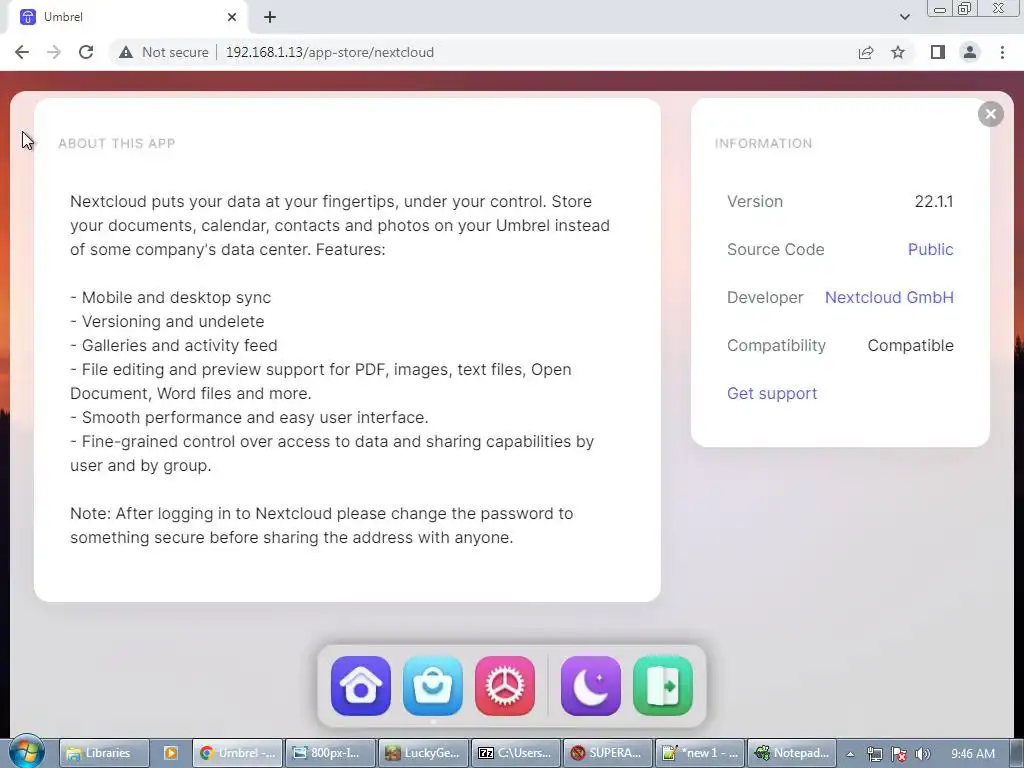Switch to LuckyGe taskbar window
The image size is (1024, 768).
[423, 753]
